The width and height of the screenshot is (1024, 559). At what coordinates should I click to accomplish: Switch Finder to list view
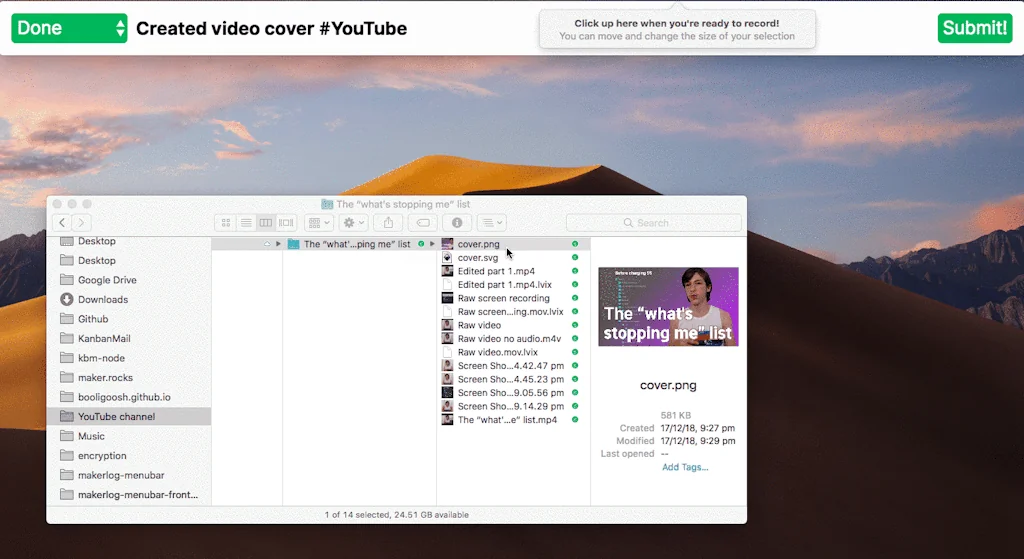(246, 223)
